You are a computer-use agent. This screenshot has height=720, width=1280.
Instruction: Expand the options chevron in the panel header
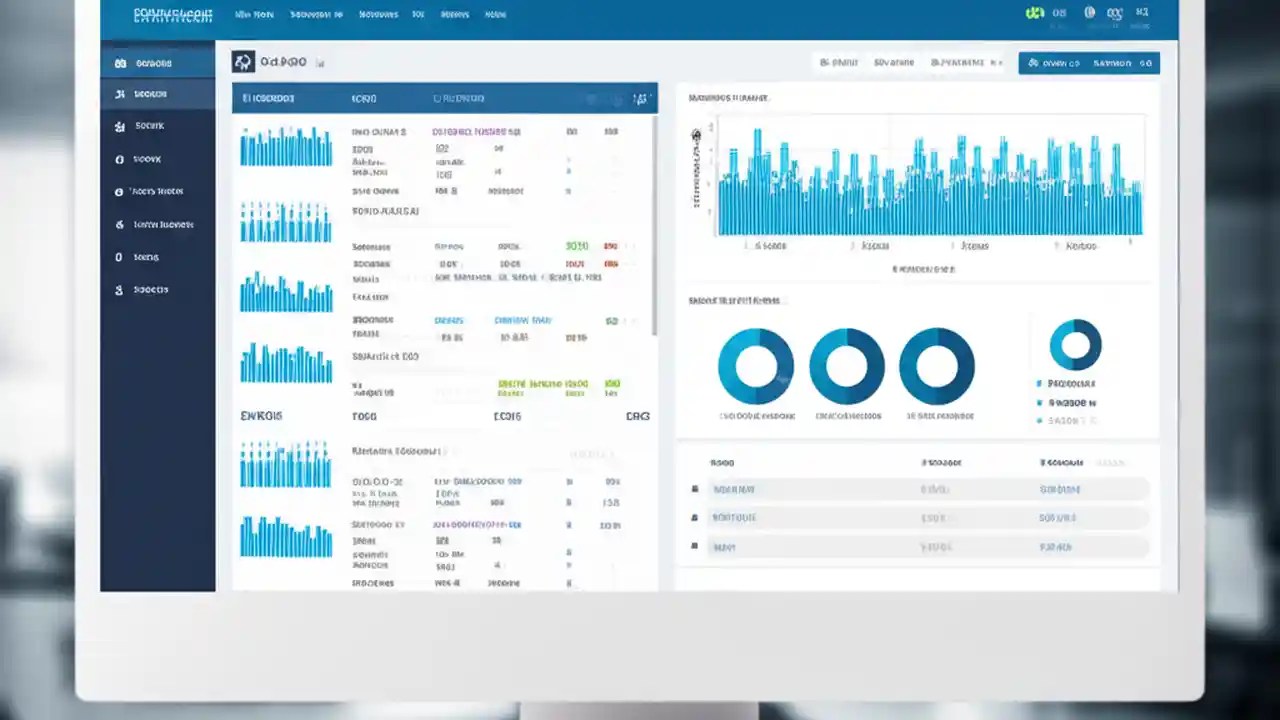[640, 98]
